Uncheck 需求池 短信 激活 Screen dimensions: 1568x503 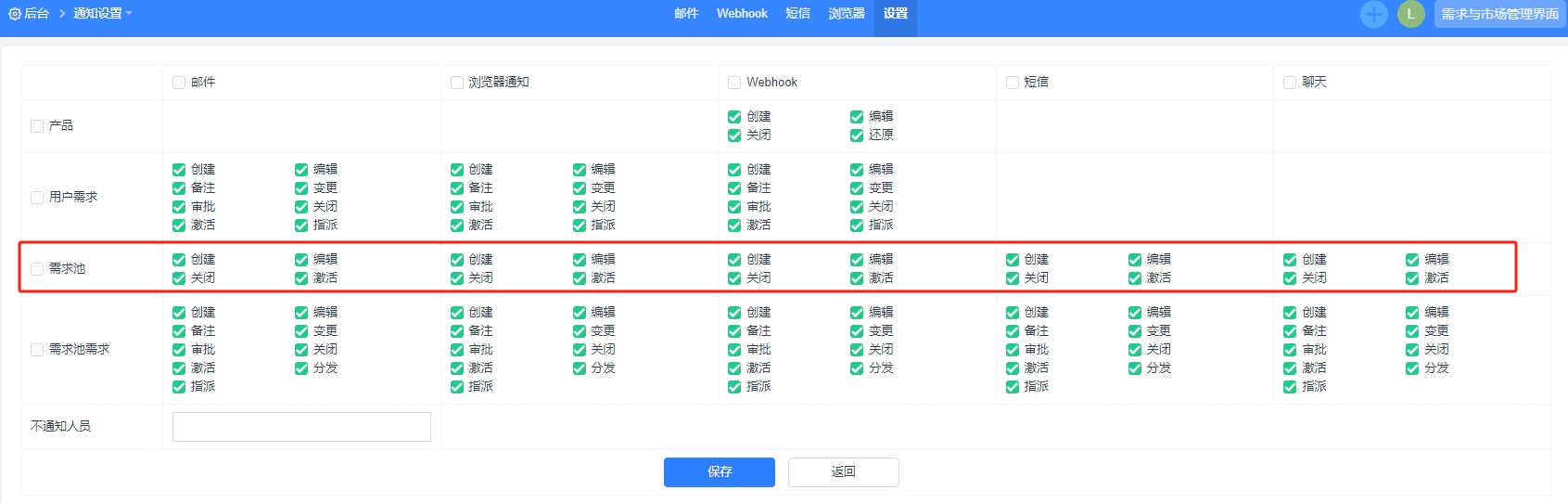coord(1135,278)
